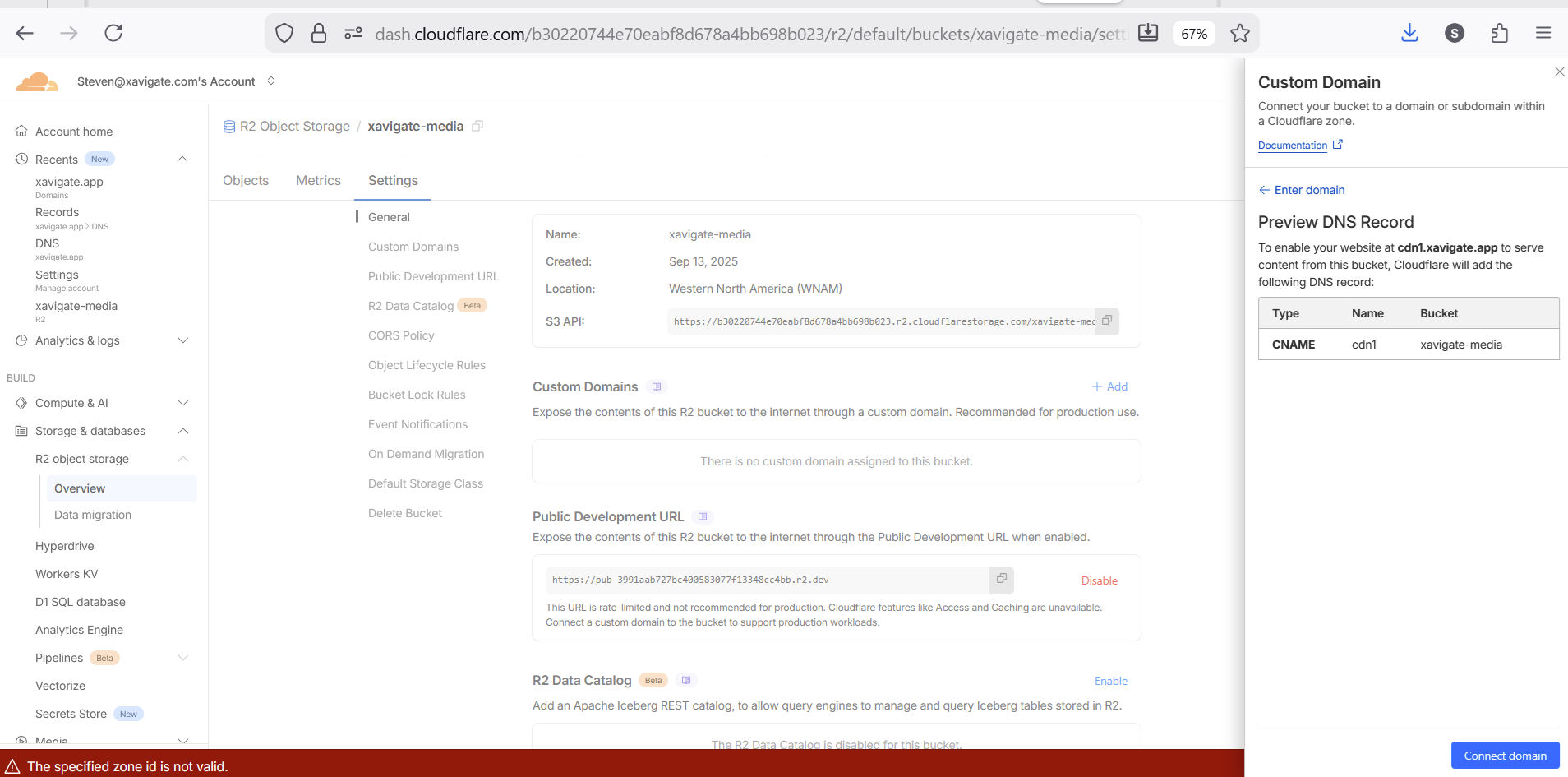This screenshot has height=777, width=1568.
Task: Open the Documentation link in side panel
Action: (x=1300, y=145)
